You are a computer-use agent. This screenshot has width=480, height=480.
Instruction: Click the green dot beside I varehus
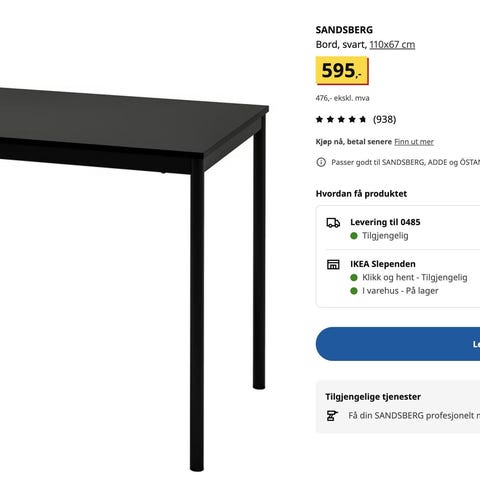[x=354, y=291]
